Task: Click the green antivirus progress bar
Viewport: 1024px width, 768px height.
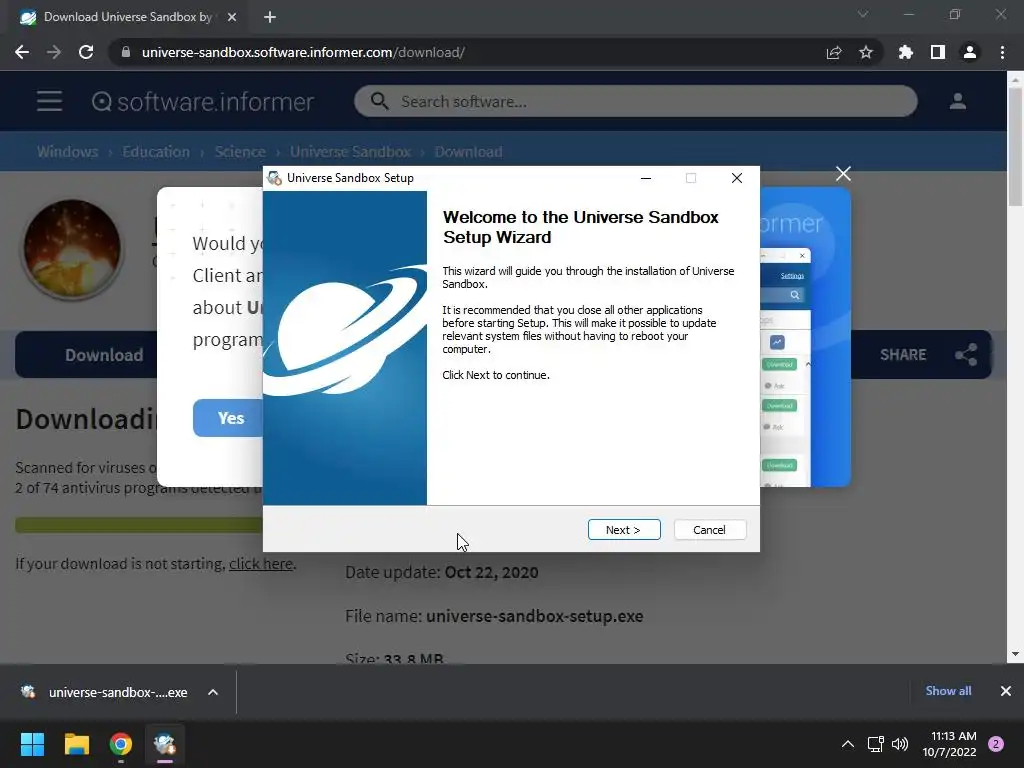Action: point(139,524)
